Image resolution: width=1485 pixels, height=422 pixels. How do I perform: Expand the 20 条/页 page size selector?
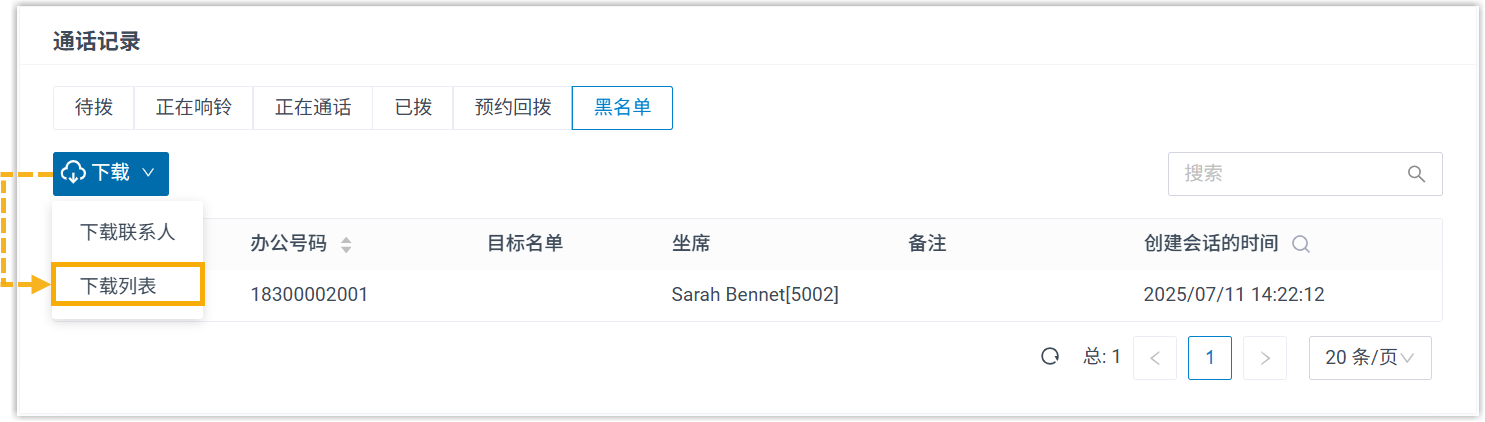coord(1369,358)
